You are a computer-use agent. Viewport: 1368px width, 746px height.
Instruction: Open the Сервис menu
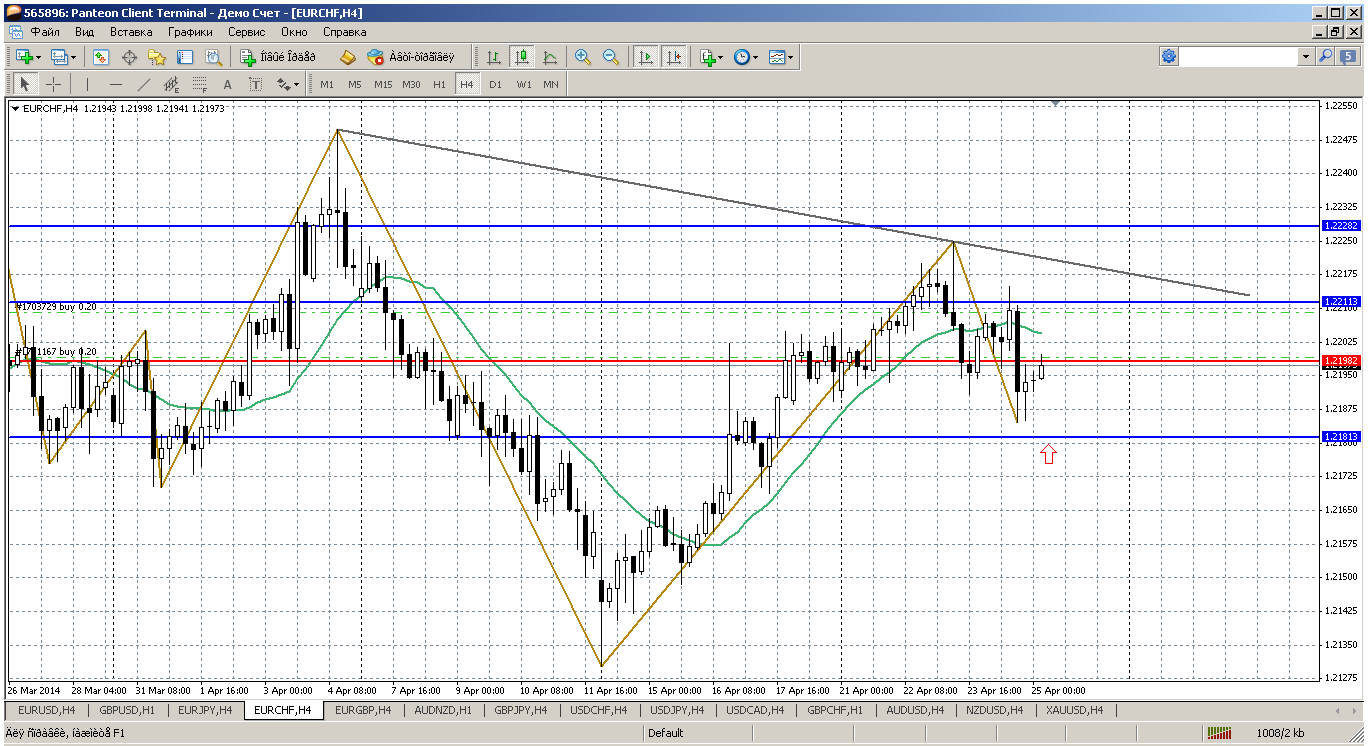pos(246,32)
